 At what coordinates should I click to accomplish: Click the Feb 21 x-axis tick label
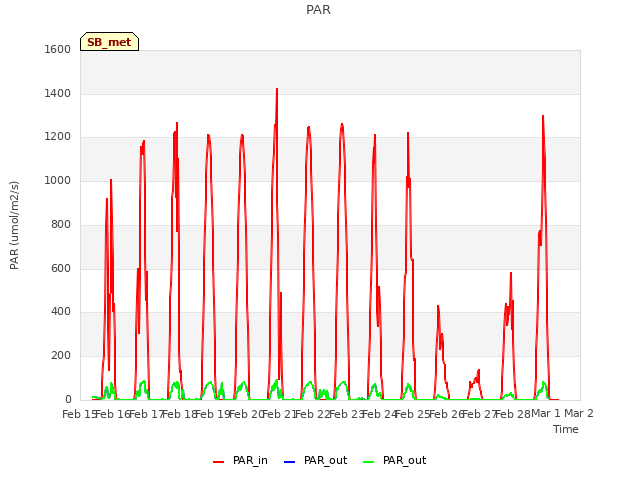coord(279,414)
